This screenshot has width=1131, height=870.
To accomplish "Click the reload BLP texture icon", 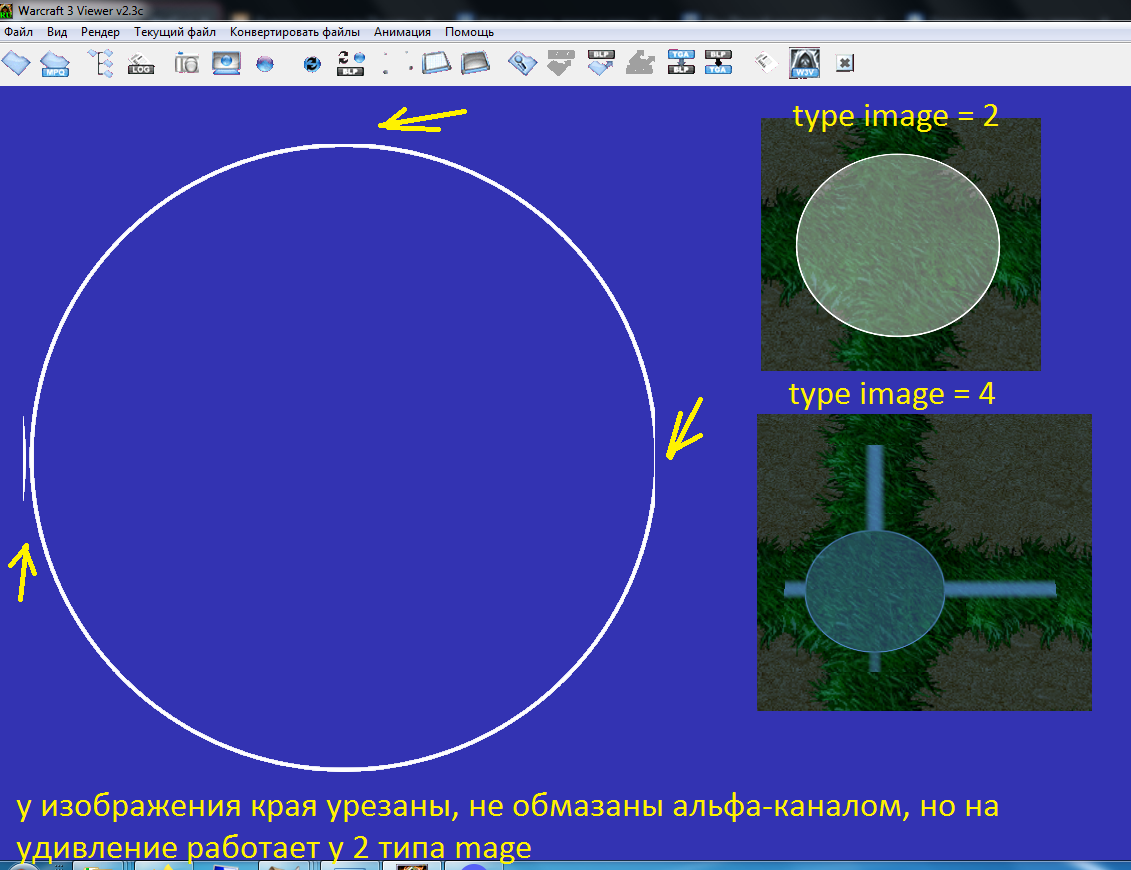I will (x=351, y=63).
